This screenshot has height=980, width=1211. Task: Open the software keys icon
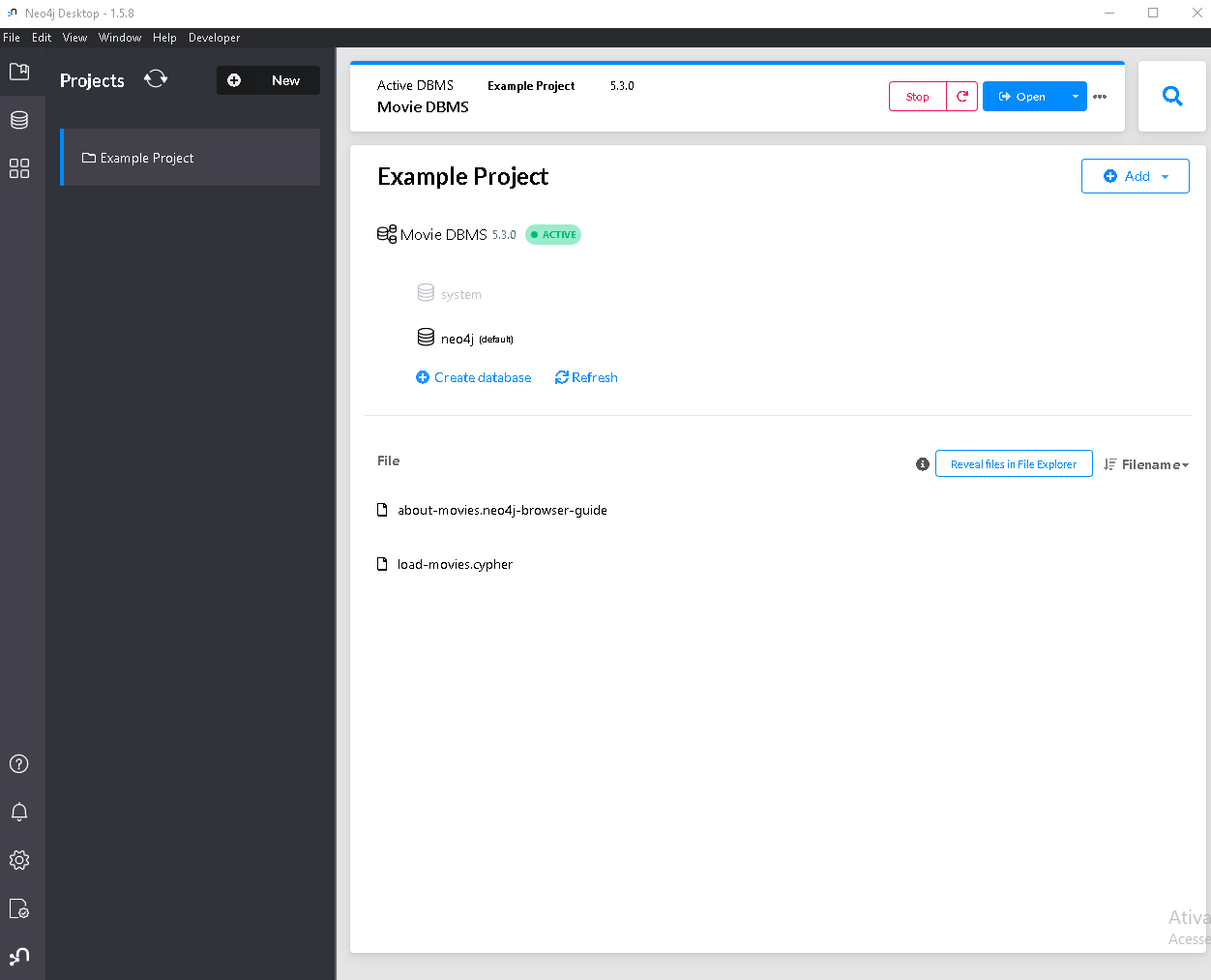[19, 908]
